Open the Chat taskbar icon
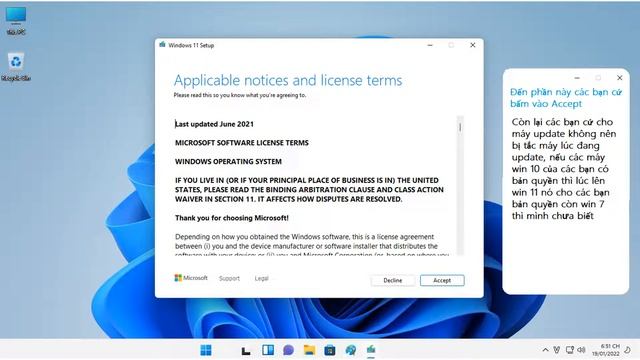 tap(289, 350)
